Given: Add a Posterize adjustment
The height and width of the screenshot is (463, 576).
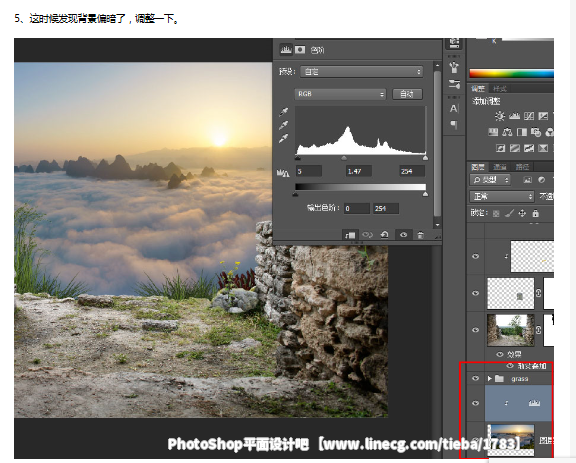Looking at the screenshot, I should 515,148.
